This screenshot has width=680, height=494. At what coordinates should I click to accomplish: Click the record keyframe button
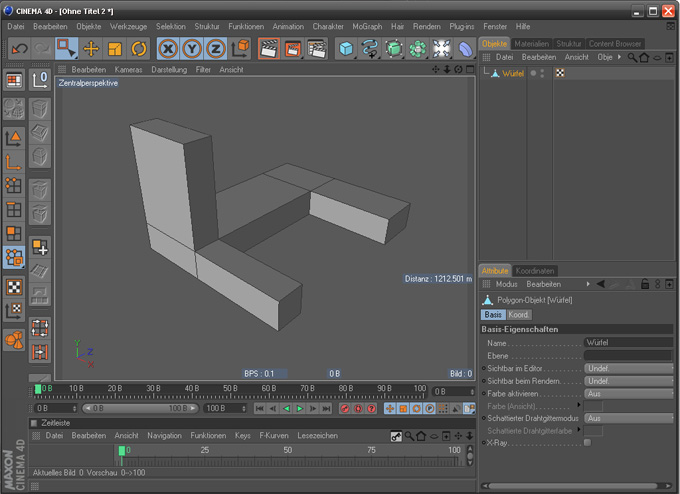click(344, 409)
